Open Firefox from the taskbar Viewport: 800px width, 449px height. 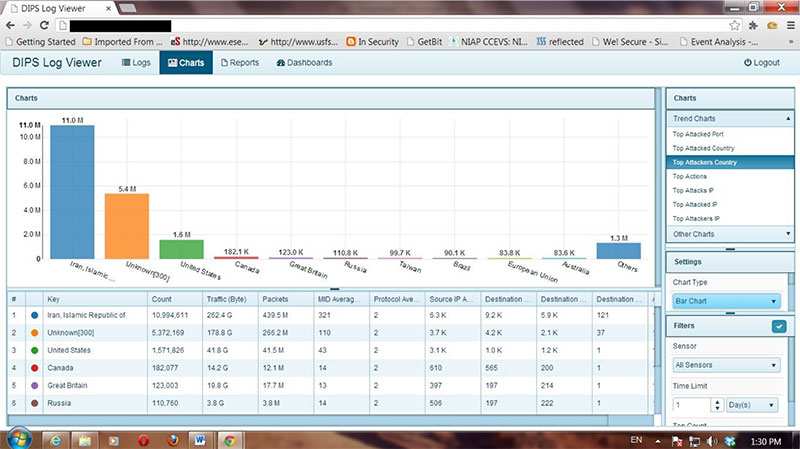[172, 440]
